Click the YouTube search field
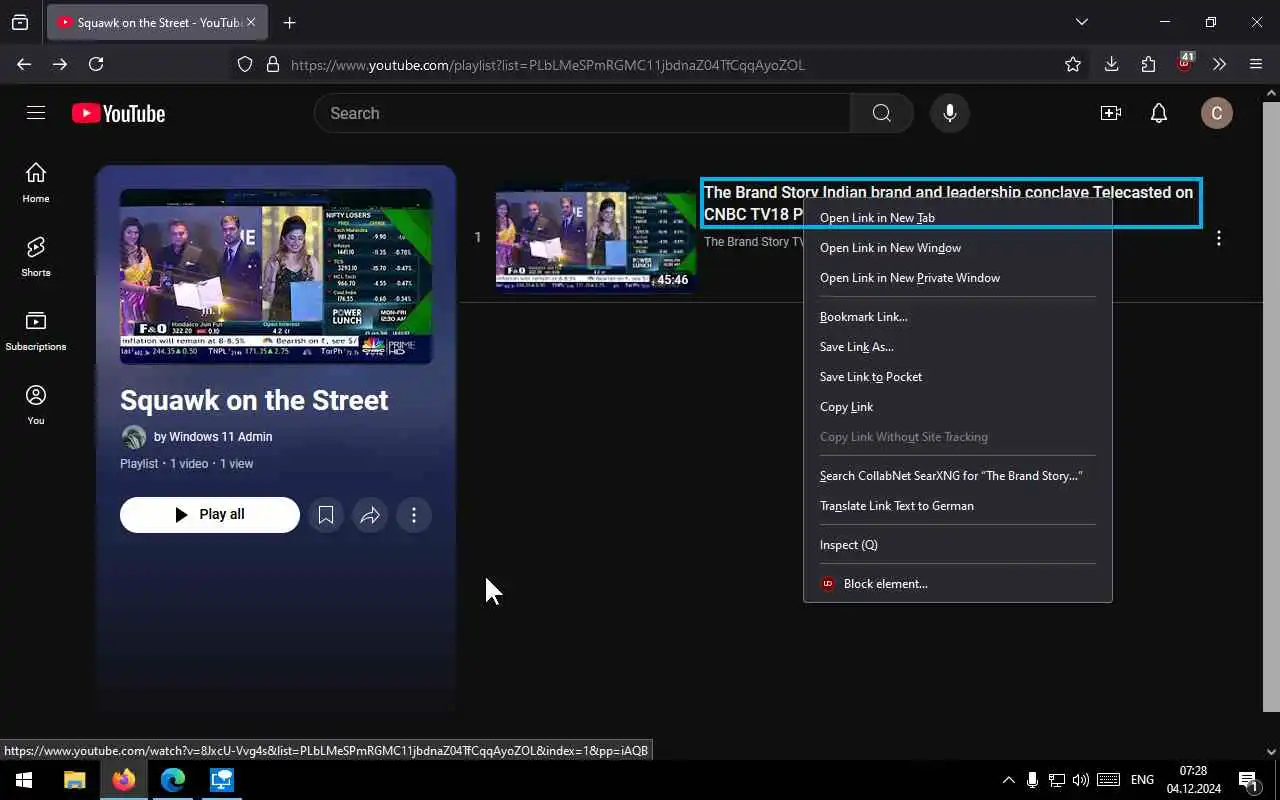Screen dimensions: 1280x800 coord(583,113)
